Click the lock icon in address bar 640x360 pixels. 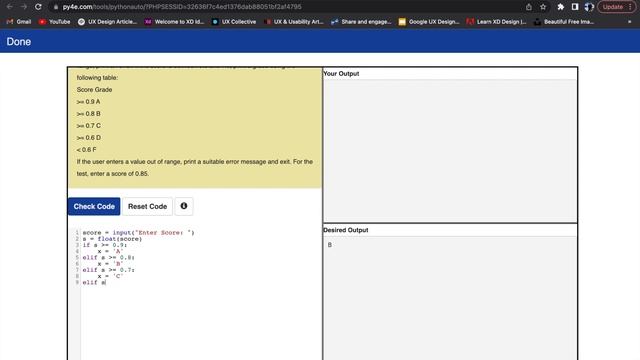(56, 7)
